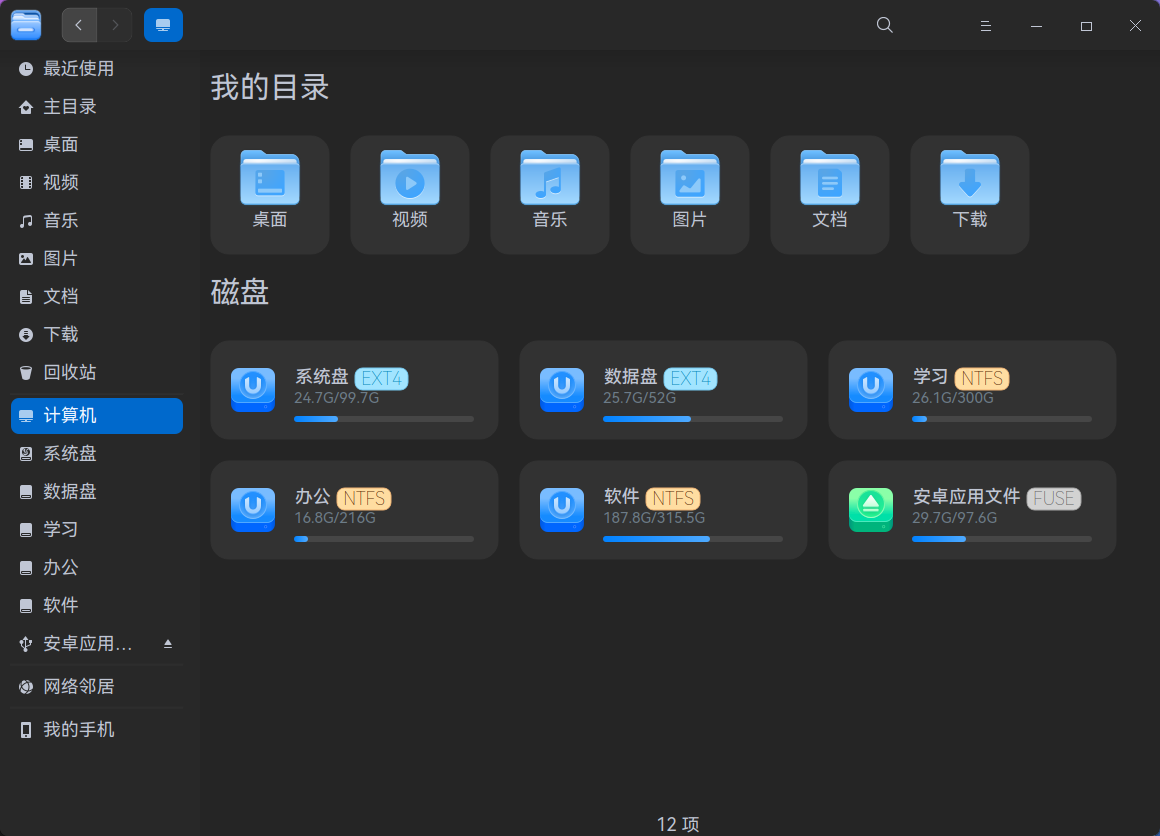The height and width of the screenshot is (836, 1160).
Task: Select 图片 in the sidebar
Action: [x=97, y=258]
